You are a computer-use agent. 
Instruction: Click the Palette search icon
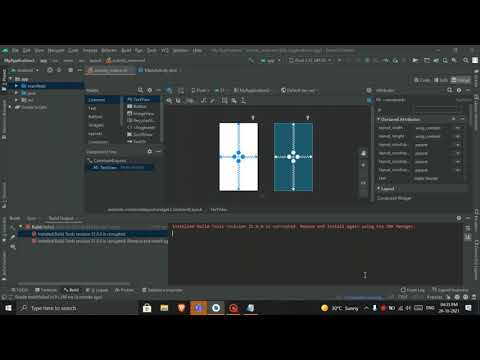(x=140, y=90)
